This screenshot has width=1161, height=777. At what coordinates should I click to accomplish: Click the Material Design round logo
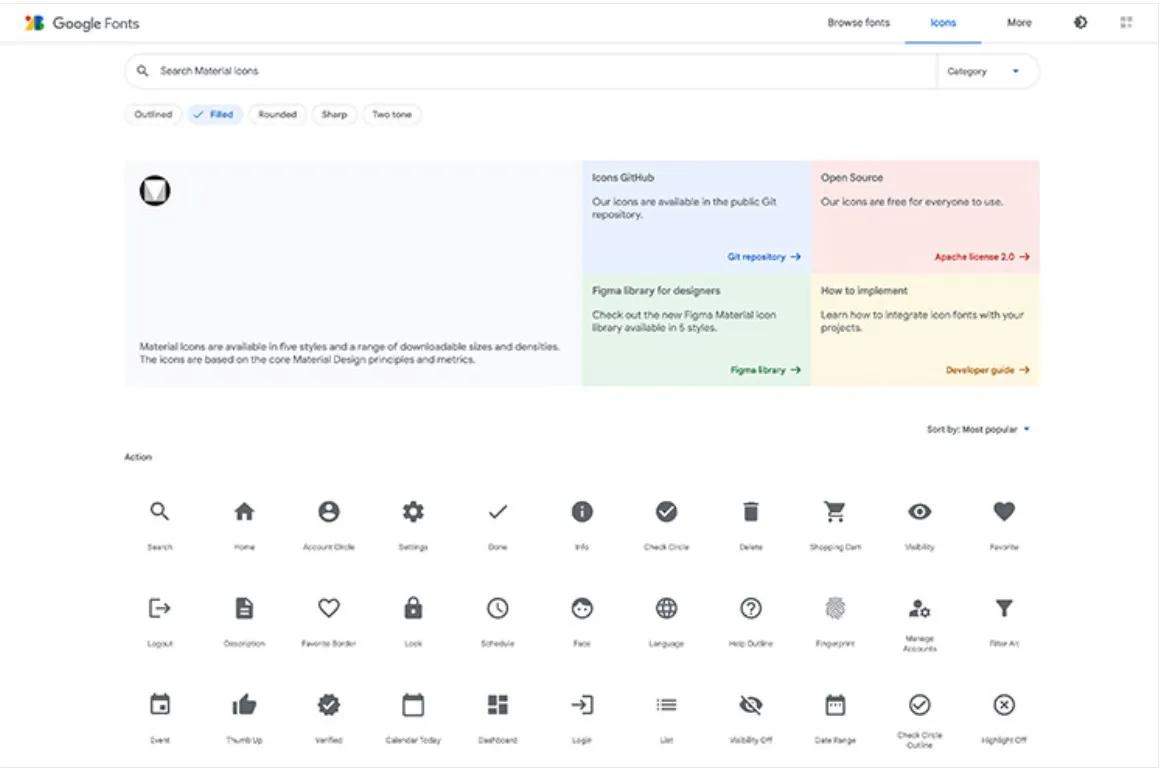pyautogui.click(x=155, y=191)
